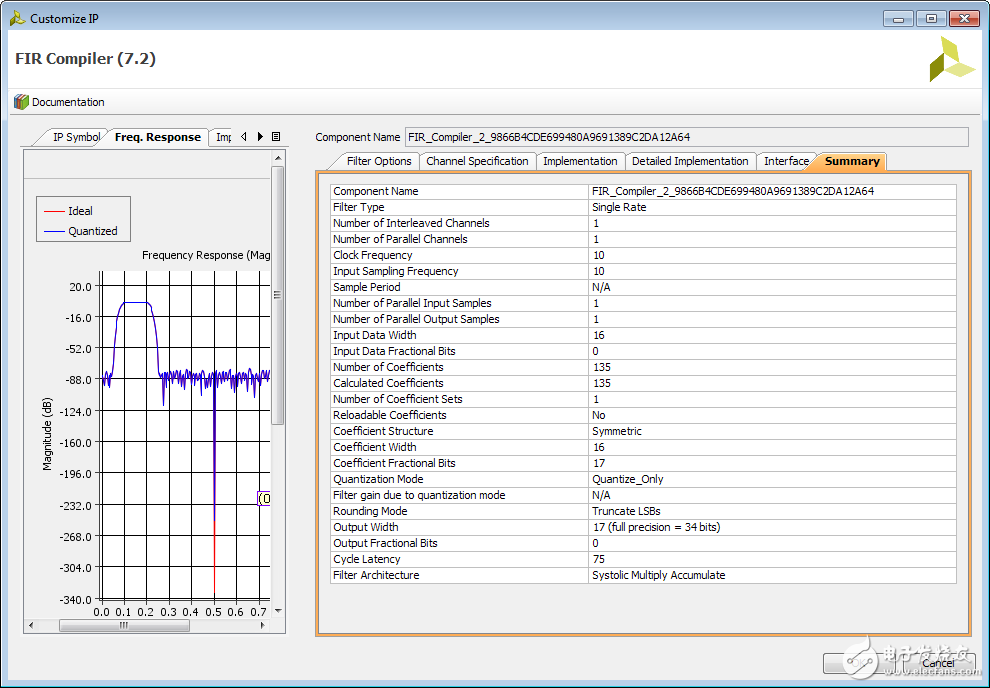Select the Freq. Response tab
The height and width of the screenshot is (688, 990).
157,137
